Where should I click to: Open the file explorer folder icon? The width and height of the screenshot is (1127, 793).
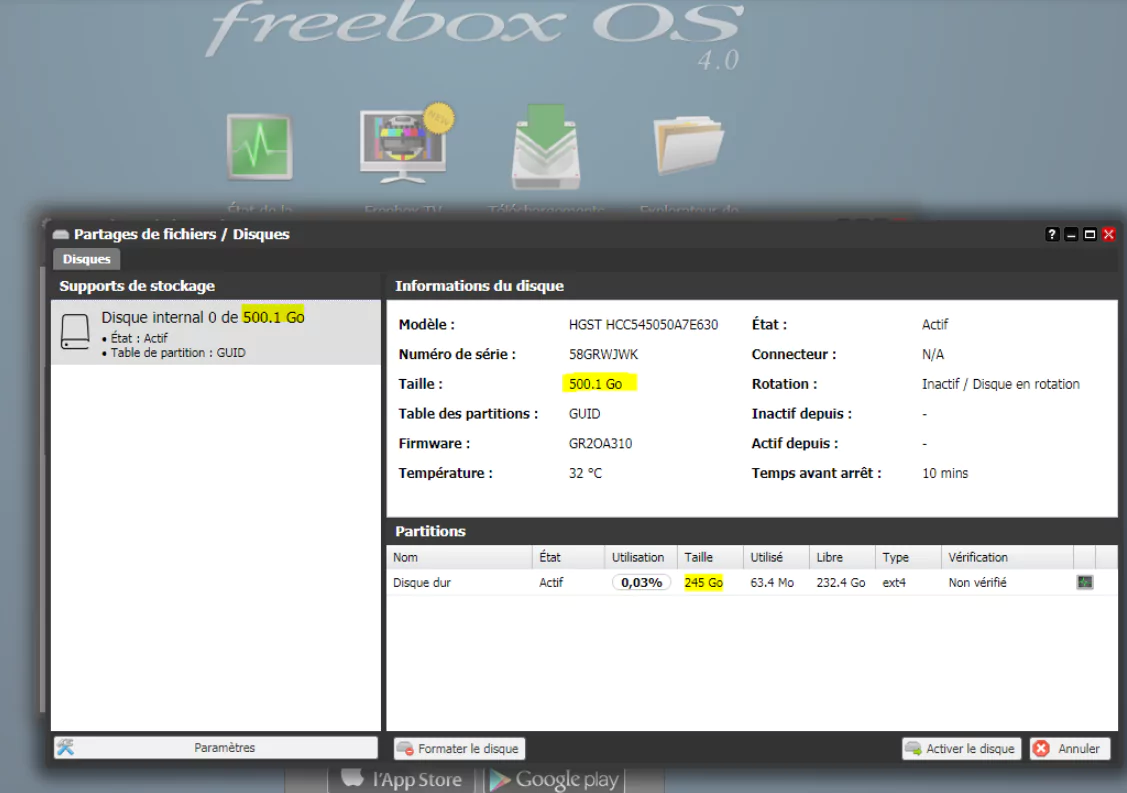tap(688, 145)
